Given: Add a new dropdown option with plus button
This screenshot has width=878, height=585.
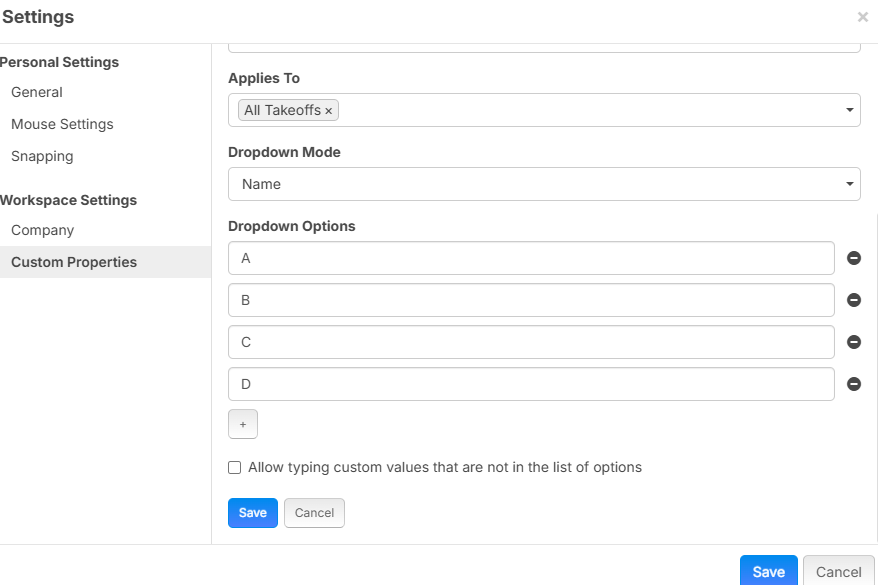Looking at the screenshot, I should pyautogui.click(x=243, y=424).
